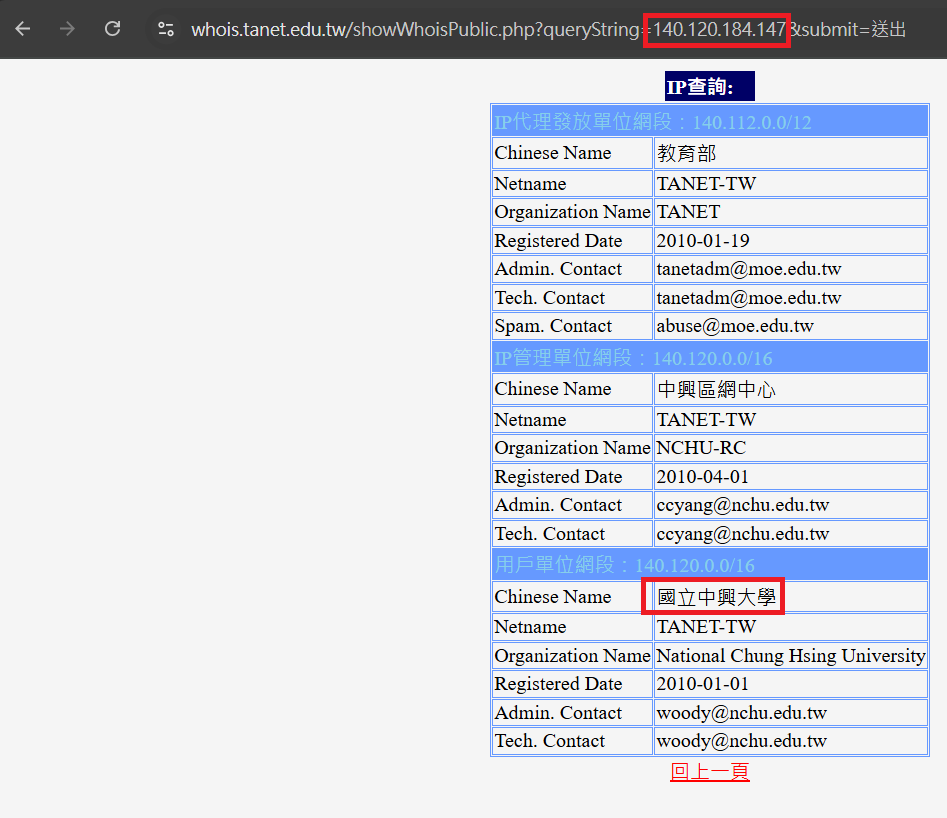Click abuse@moe.edu.tw cell

click(x=791, y=326)
